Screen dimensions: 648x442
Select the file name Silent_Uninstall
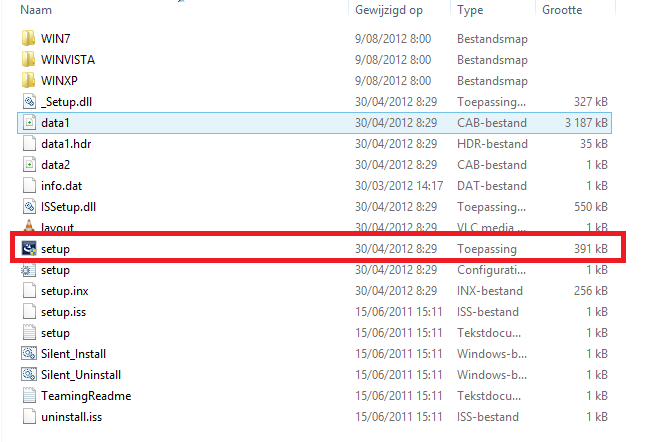[81, 375]
